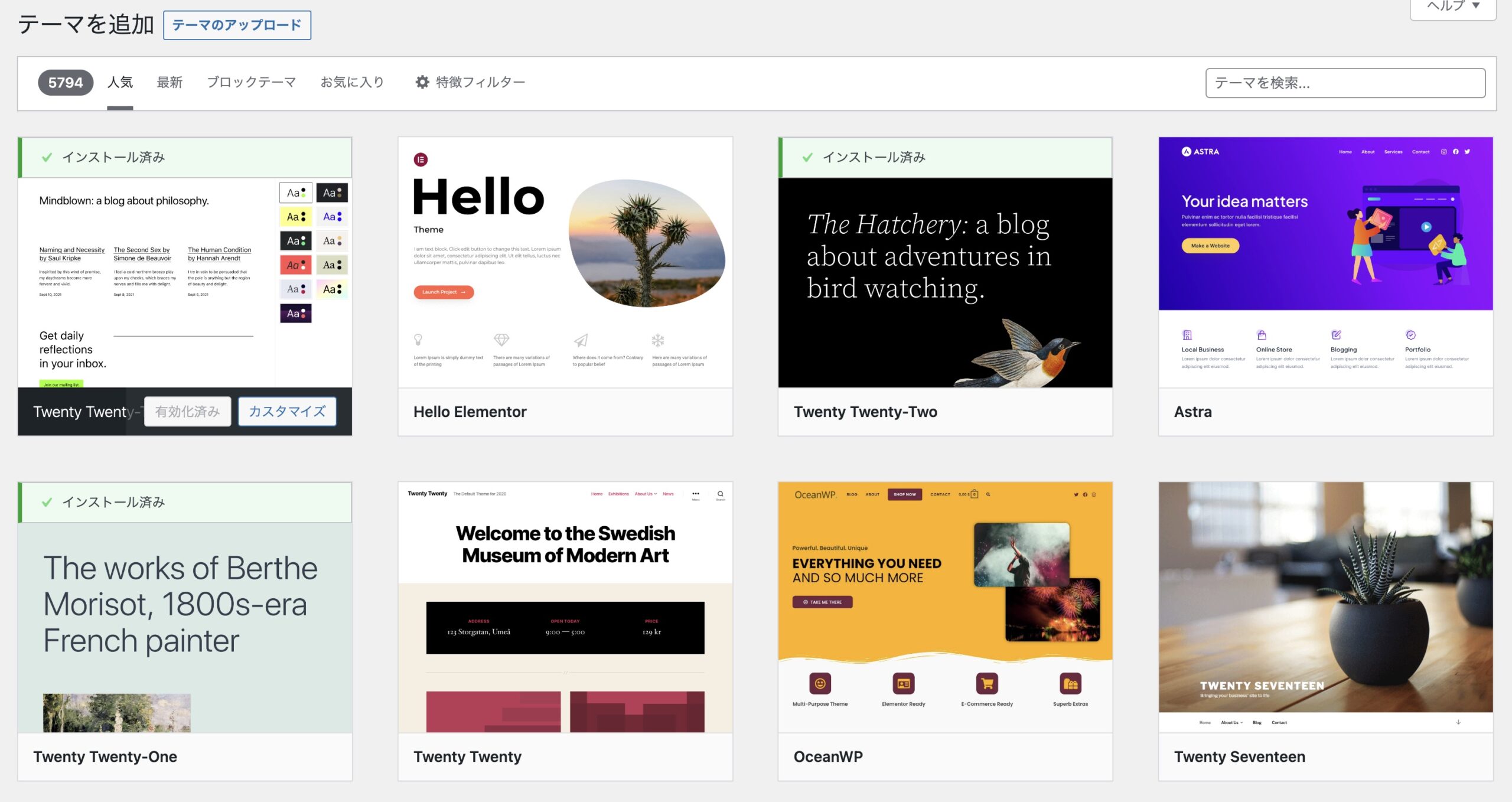The width and height of the screenshot is (1512, 802).
Task: Click the snowflake icon in Hello preview
Action: point(658,340)
